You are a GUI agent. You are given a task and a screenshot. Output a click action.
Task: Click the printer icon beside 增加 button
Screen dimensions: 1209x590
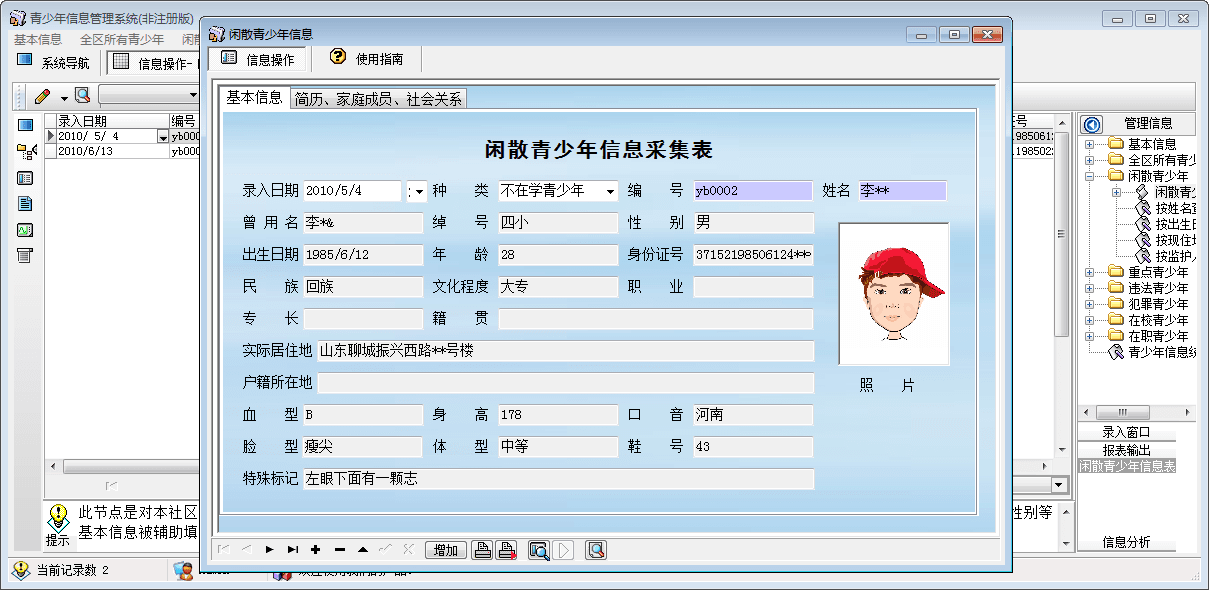tap(482, 549)
